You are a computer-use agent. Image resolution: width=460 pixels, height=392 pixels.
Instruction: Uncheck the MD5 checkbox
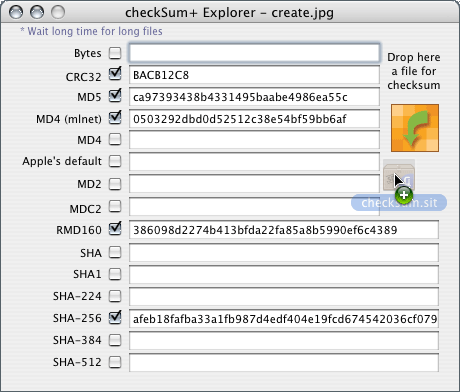point(115,96)
